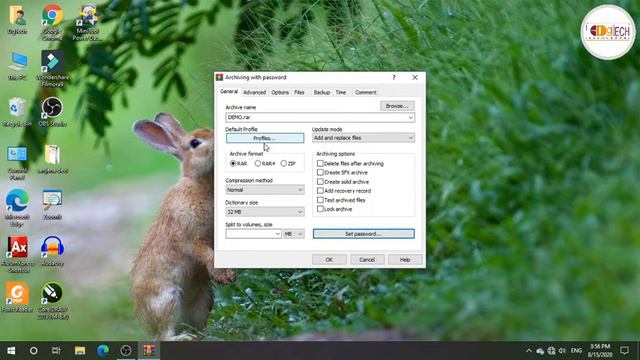The image size is (640, 360).
Task: Click the Browse... button
Action: [397, 106]
